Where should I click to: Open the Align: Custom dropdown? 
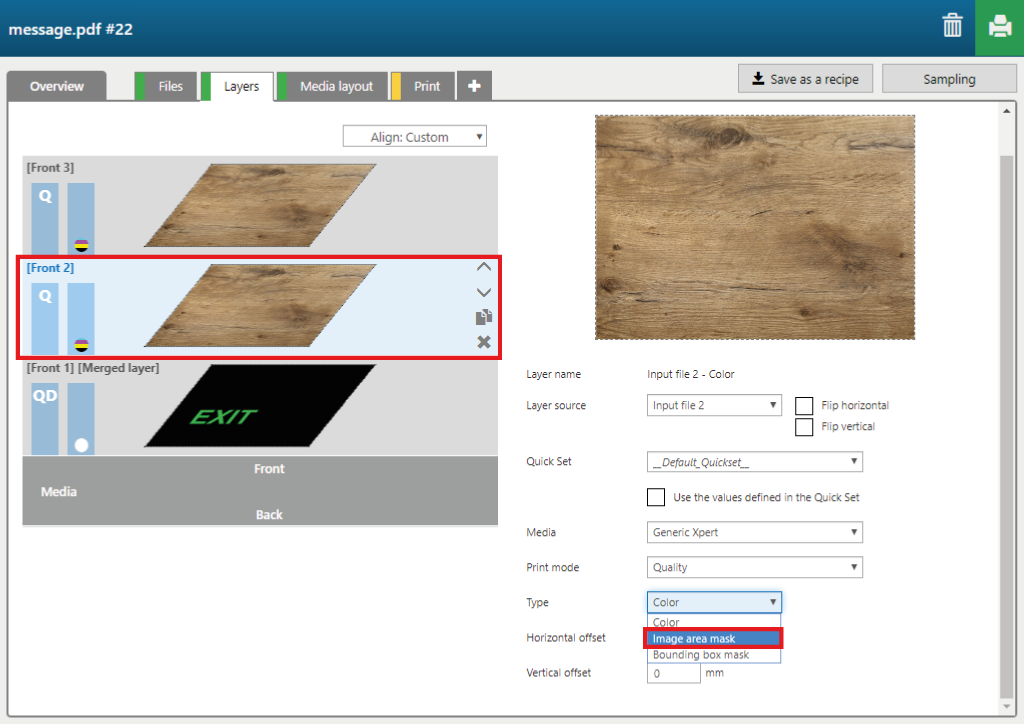pyautogui.click(x=414, y=137)
